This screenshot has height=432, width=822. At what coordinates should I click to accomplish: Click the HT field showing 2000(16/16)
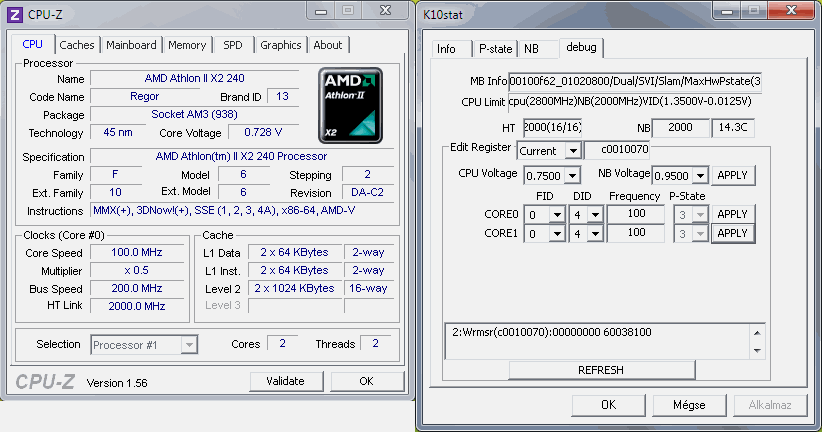point(553,127)
